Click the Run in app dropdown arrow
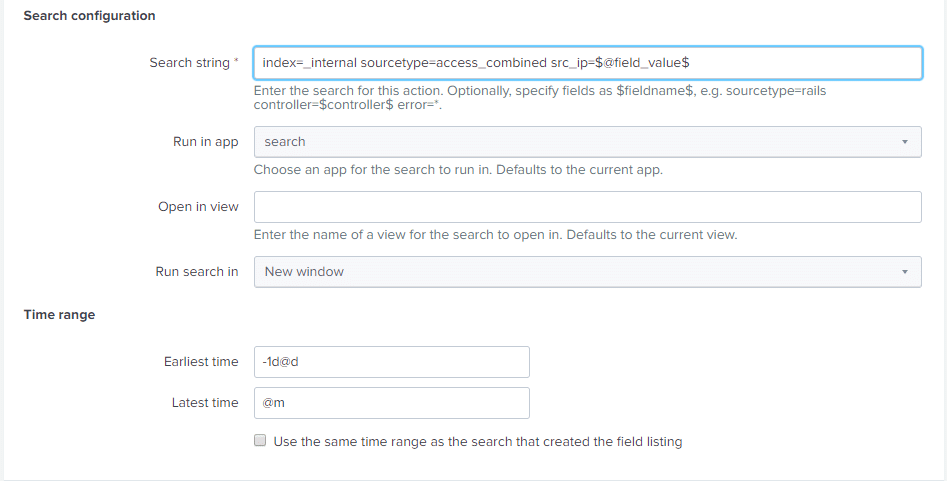 [x=905, y=142]
